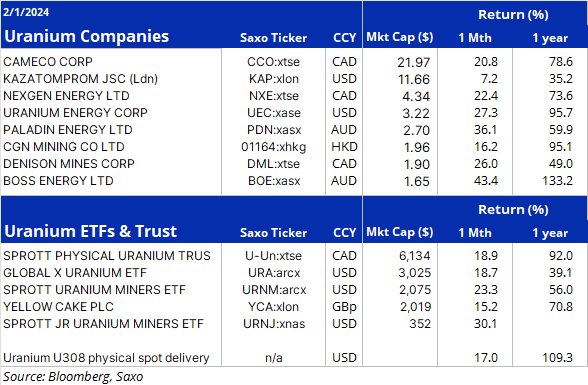This screenshot has height=385, width=588.
Task: Click the YELLOW CAKE PLC name cell
Action: point(58,307)
